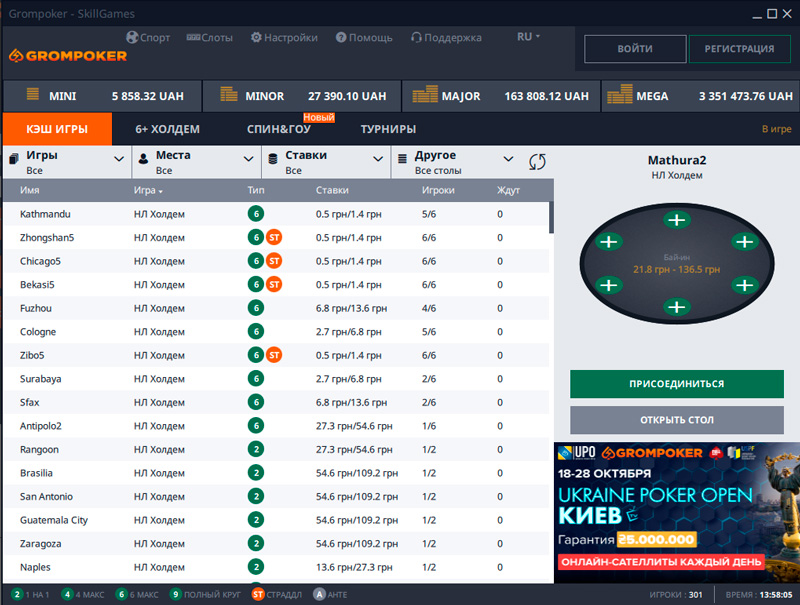Click the refresh table list icon
Viewport: 800px width, 605px height.
538,162
